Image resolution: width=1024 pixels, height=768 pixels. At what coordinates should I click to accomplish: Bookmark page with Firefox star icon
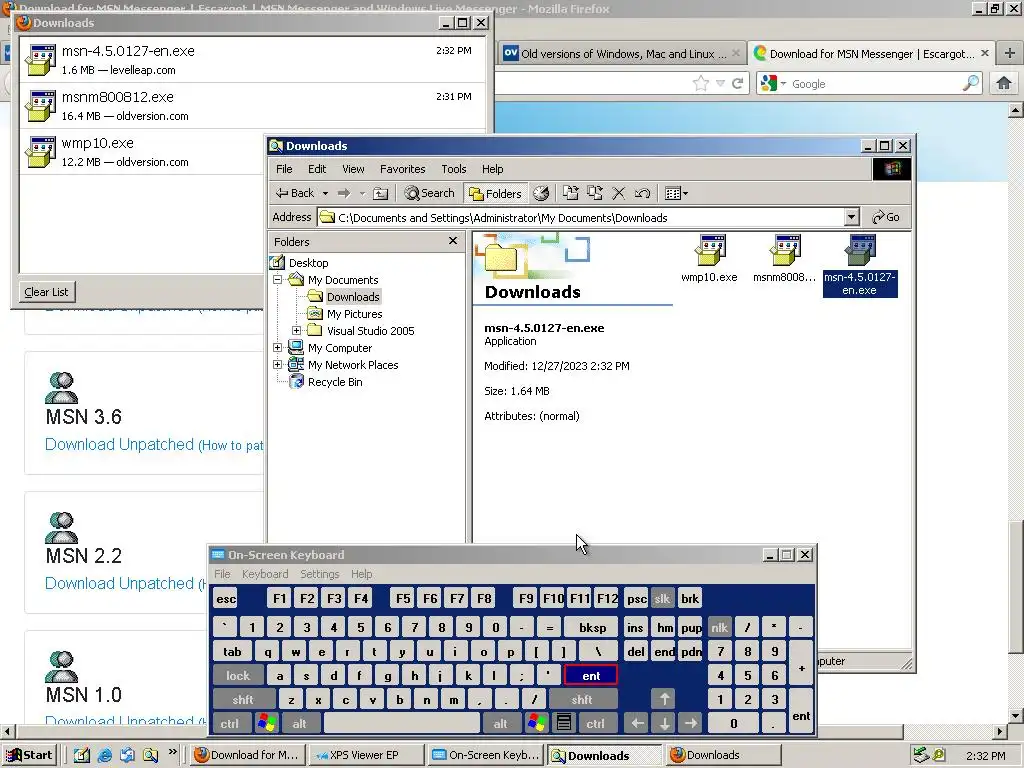click(x=701, y=83)
